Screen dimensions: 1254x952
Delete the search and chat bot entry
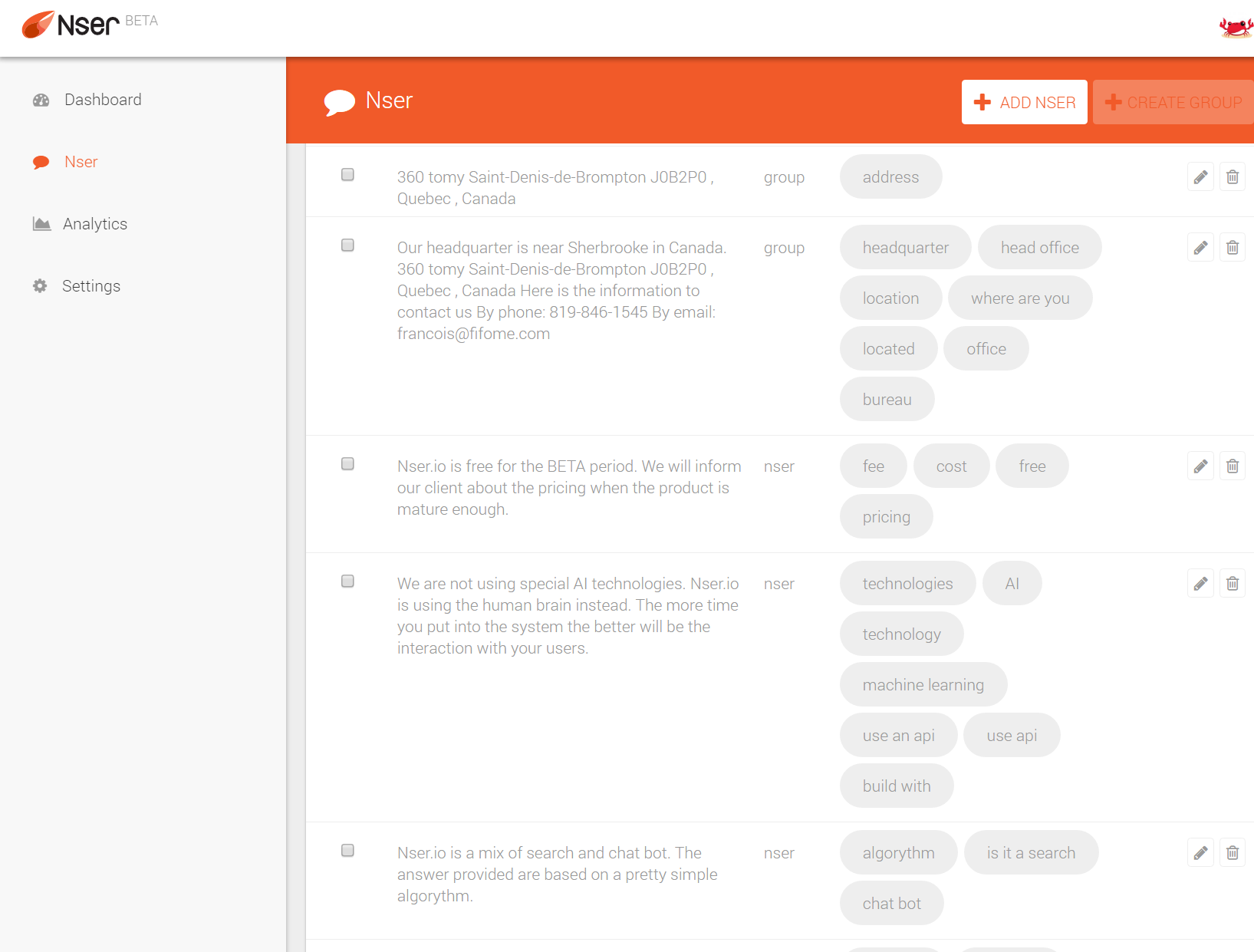point(1233,853)
